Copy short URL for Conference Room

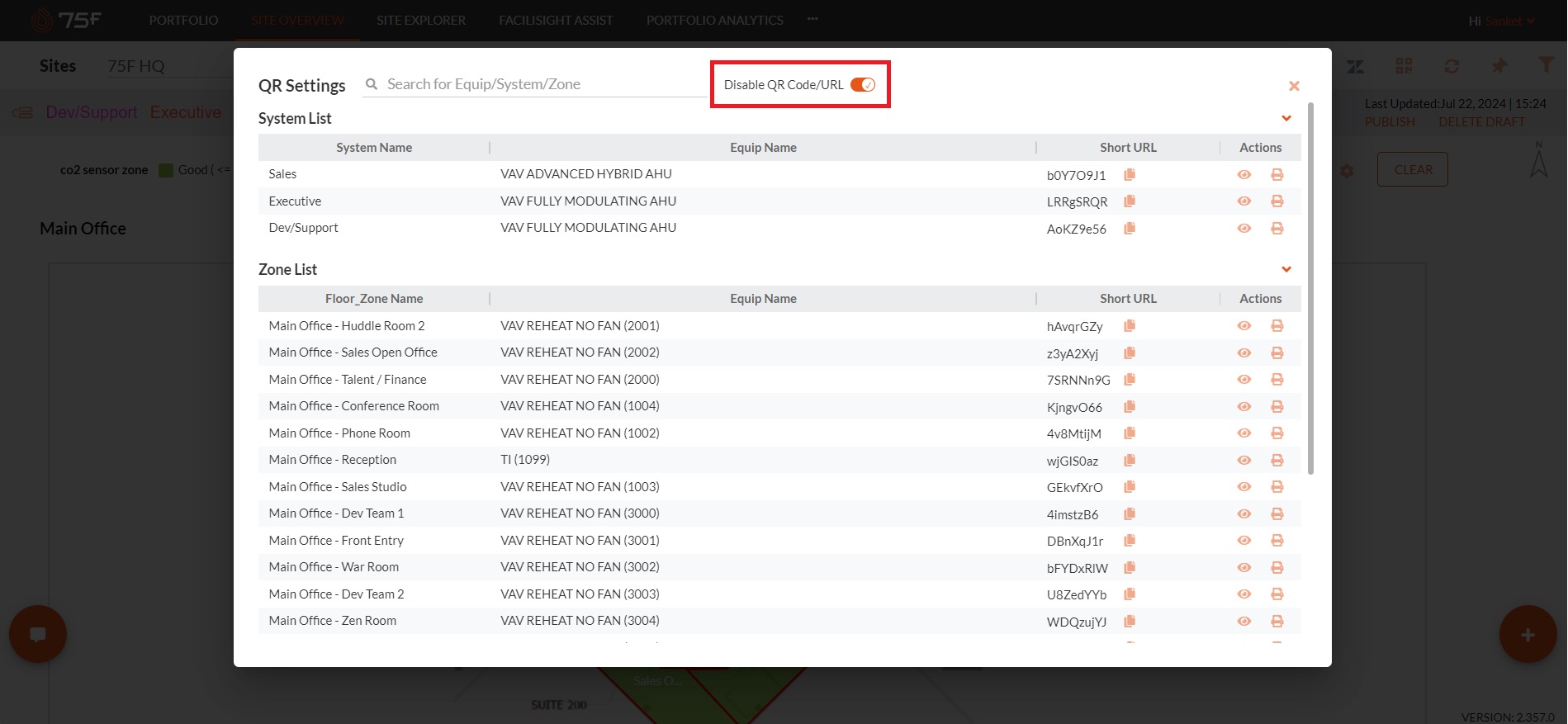point(1130,406)
